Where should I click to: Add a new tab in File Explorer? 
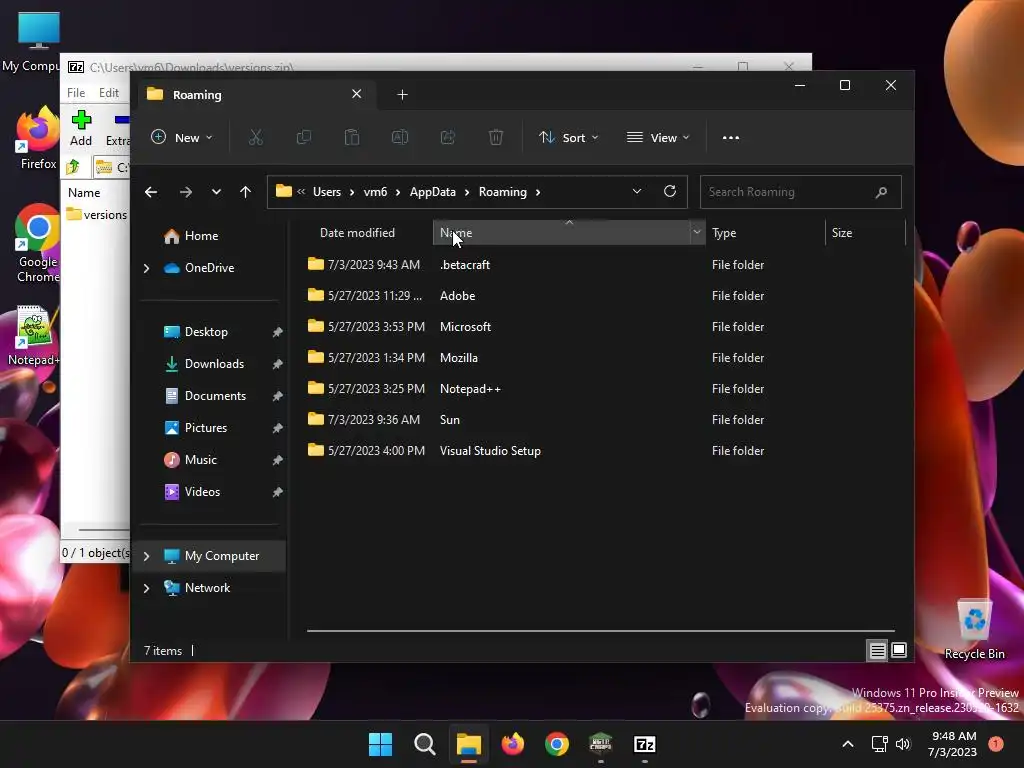[402, 95]
